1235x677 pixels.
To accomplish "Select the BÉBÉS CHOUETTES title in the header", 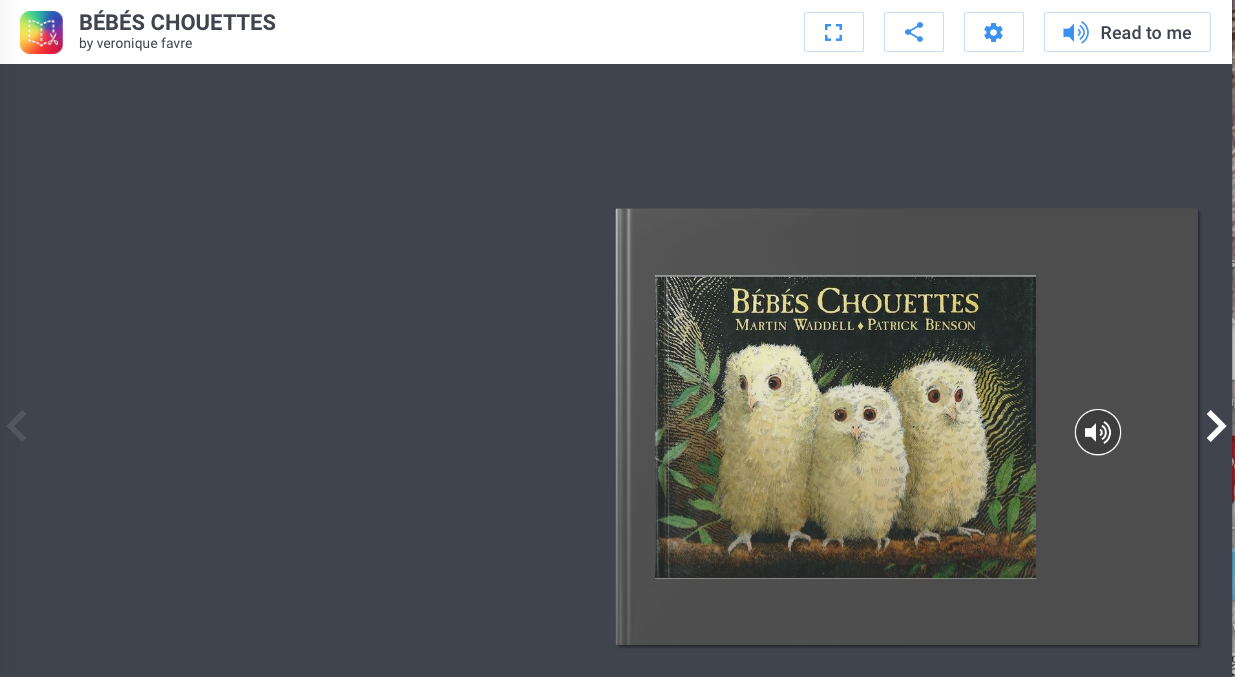I will click(177, 22).
